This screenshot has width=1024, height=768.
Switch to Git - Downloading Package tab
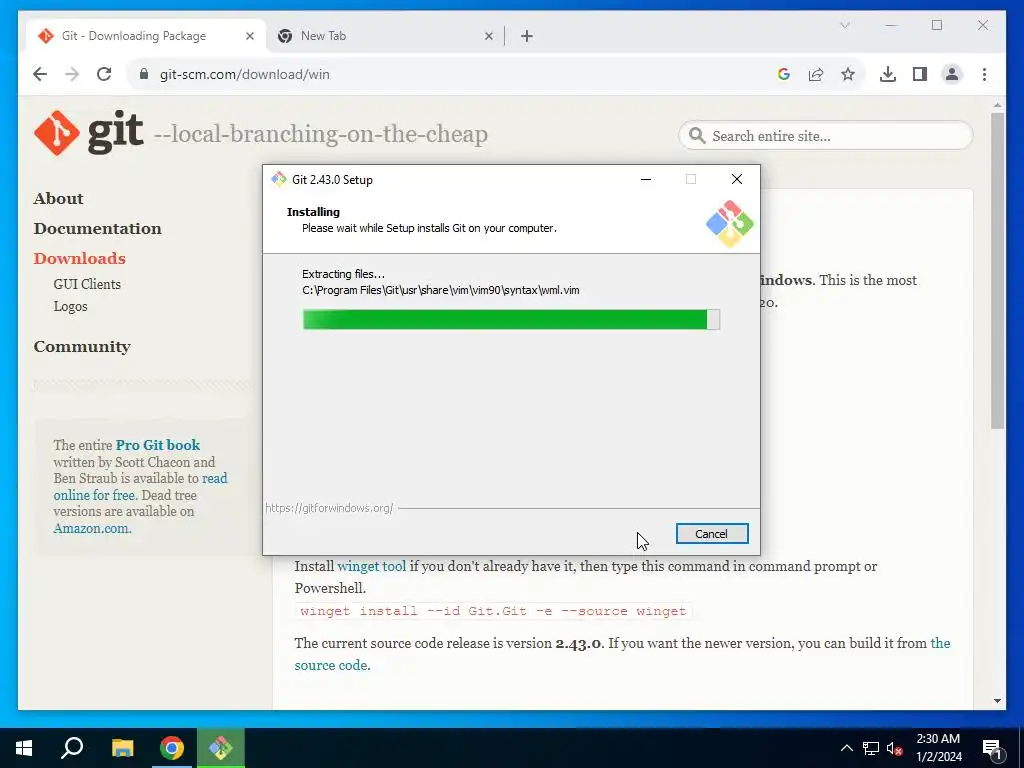146,36
